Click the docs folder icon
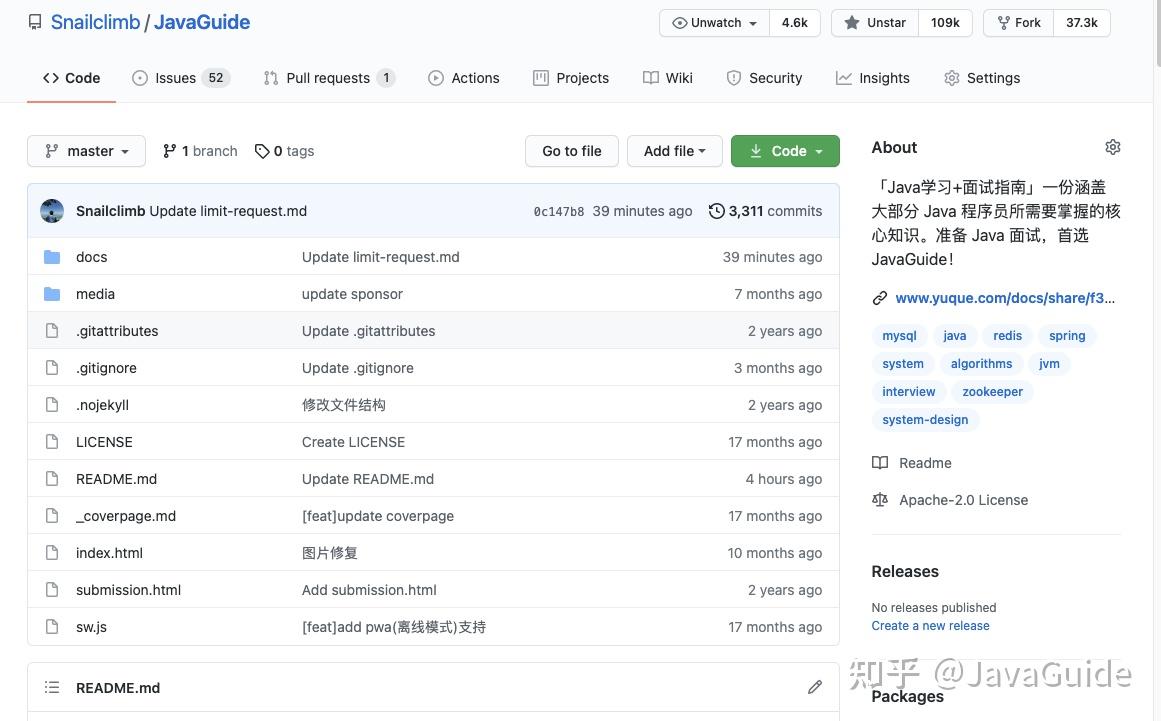This screenshot has width=1161, height=721. click(x=52, y=257)
